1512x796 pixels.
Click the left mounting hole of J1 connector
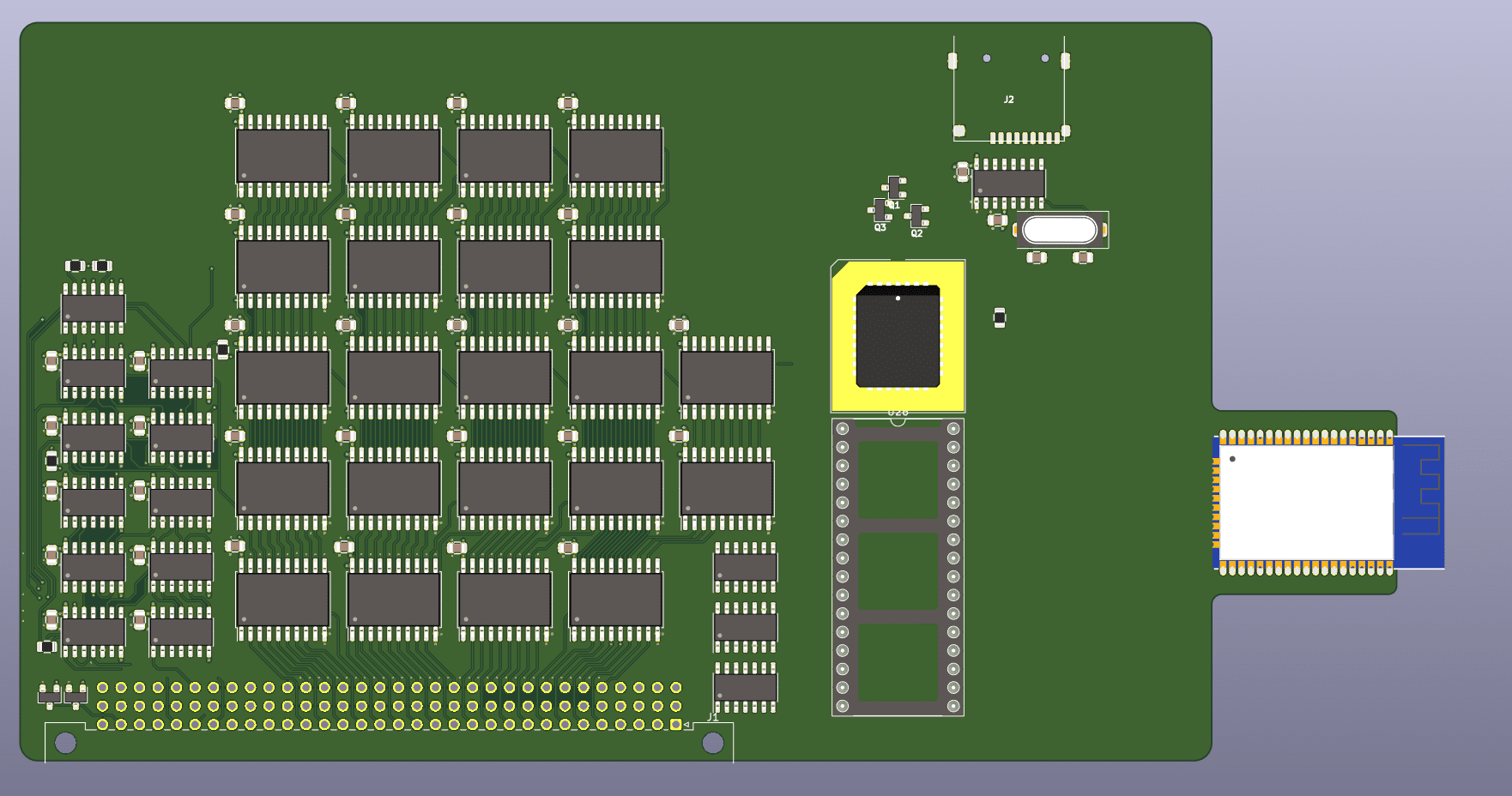tap(65, 743)
